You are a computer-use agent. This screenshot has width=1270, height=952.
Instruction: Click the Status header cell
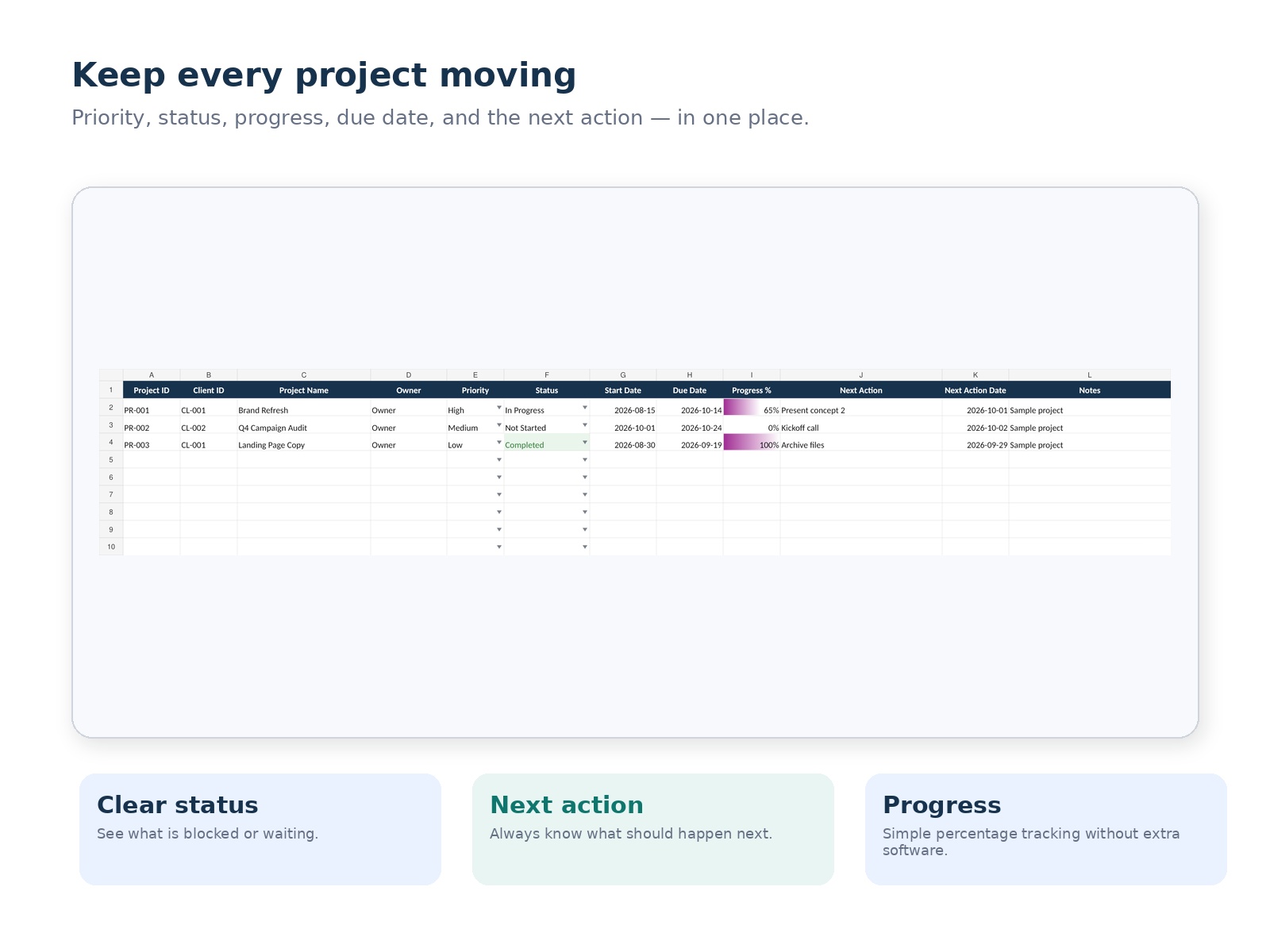point(547,390)
